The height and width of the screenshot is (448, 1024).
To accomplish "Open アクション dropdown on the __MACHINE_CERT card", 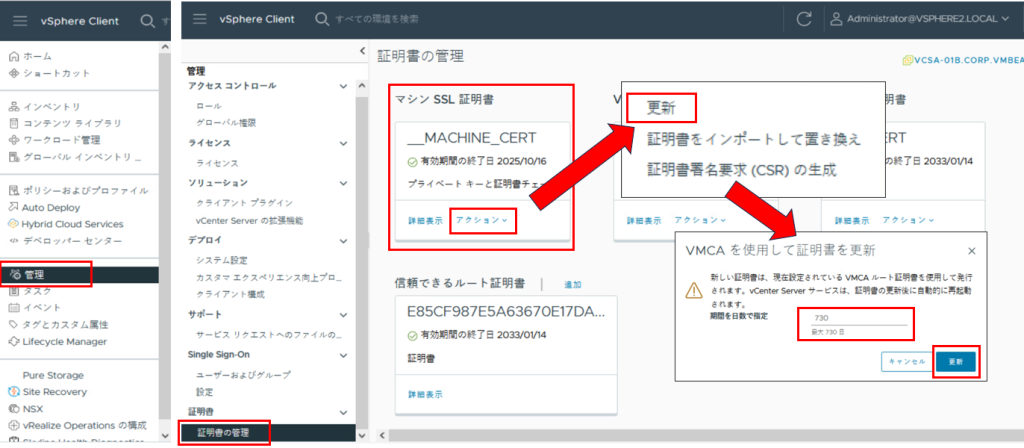I will [482, 220].
